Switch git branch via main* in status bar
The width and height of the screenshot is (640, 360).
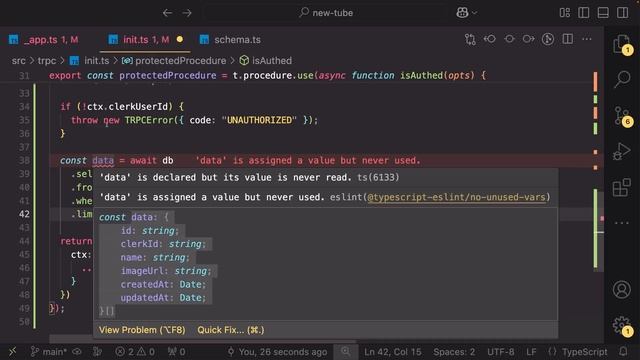pos(49,351)
